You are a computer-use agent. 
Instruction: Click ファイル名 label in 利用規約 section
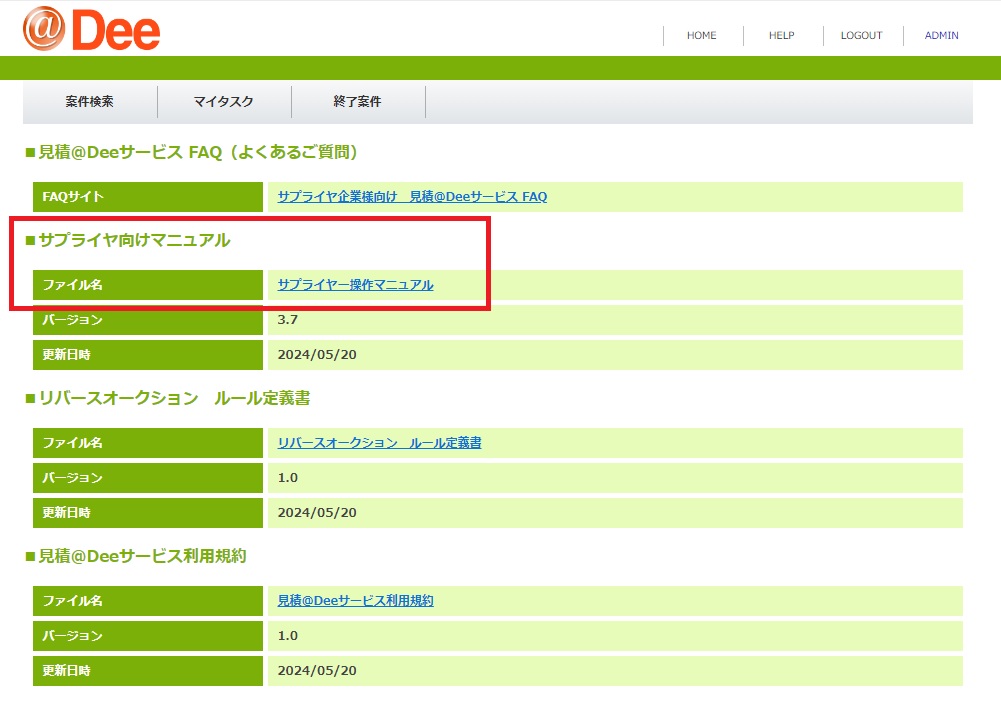pyautogui.click(x=148, y=601)
